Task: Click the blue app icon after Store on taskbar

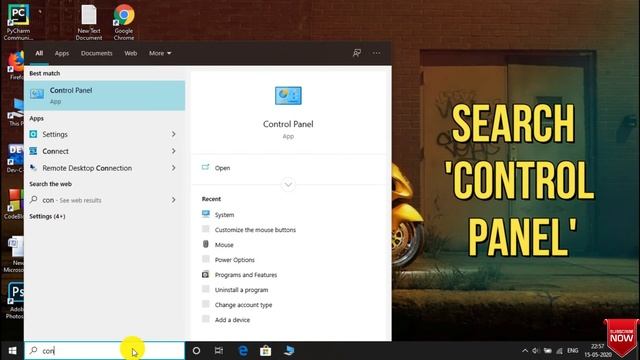Action: pos(289,351)
